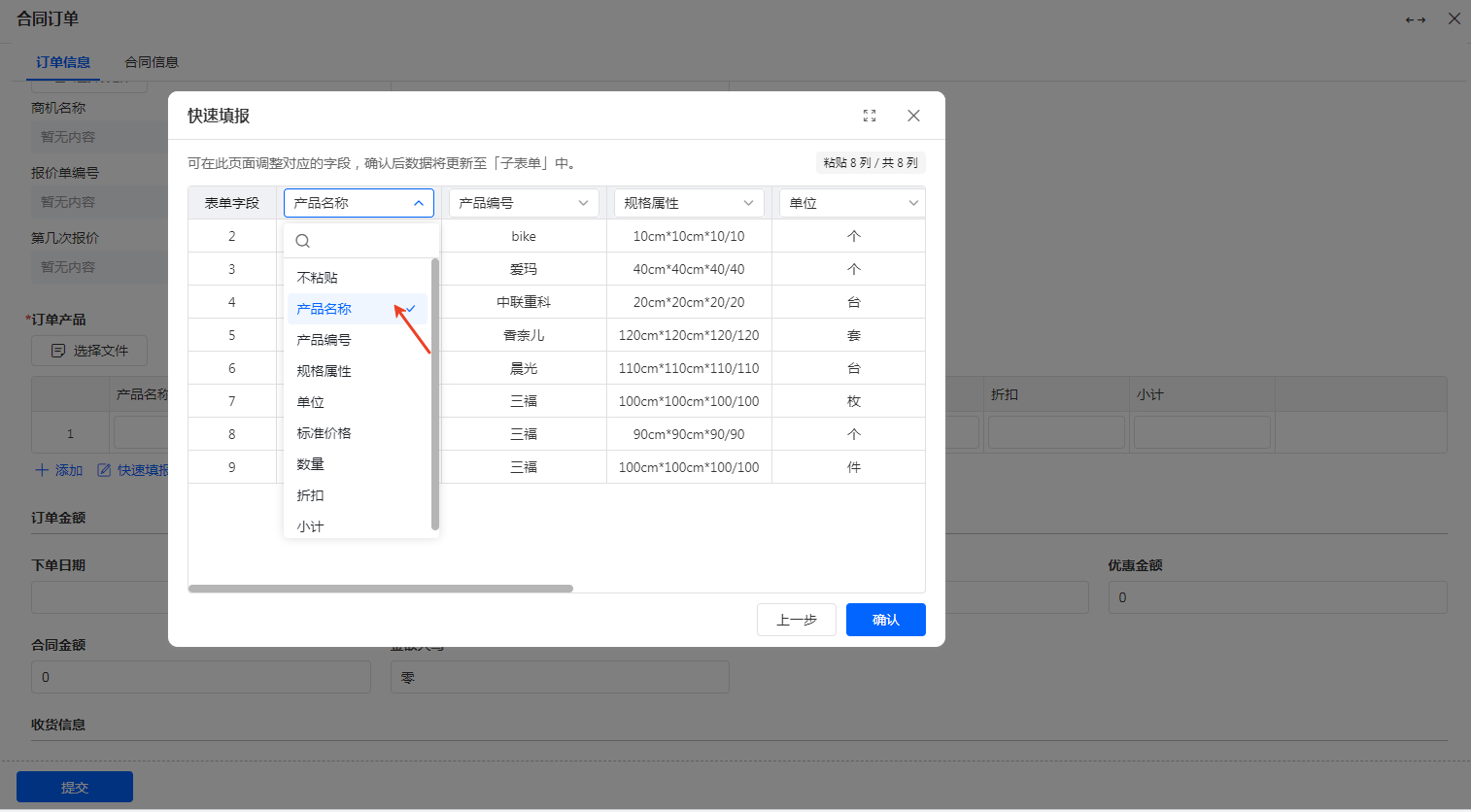Click the horizontal scrollbar in the table
Screen dimensions: 1471x812
[x=380, y=589]
